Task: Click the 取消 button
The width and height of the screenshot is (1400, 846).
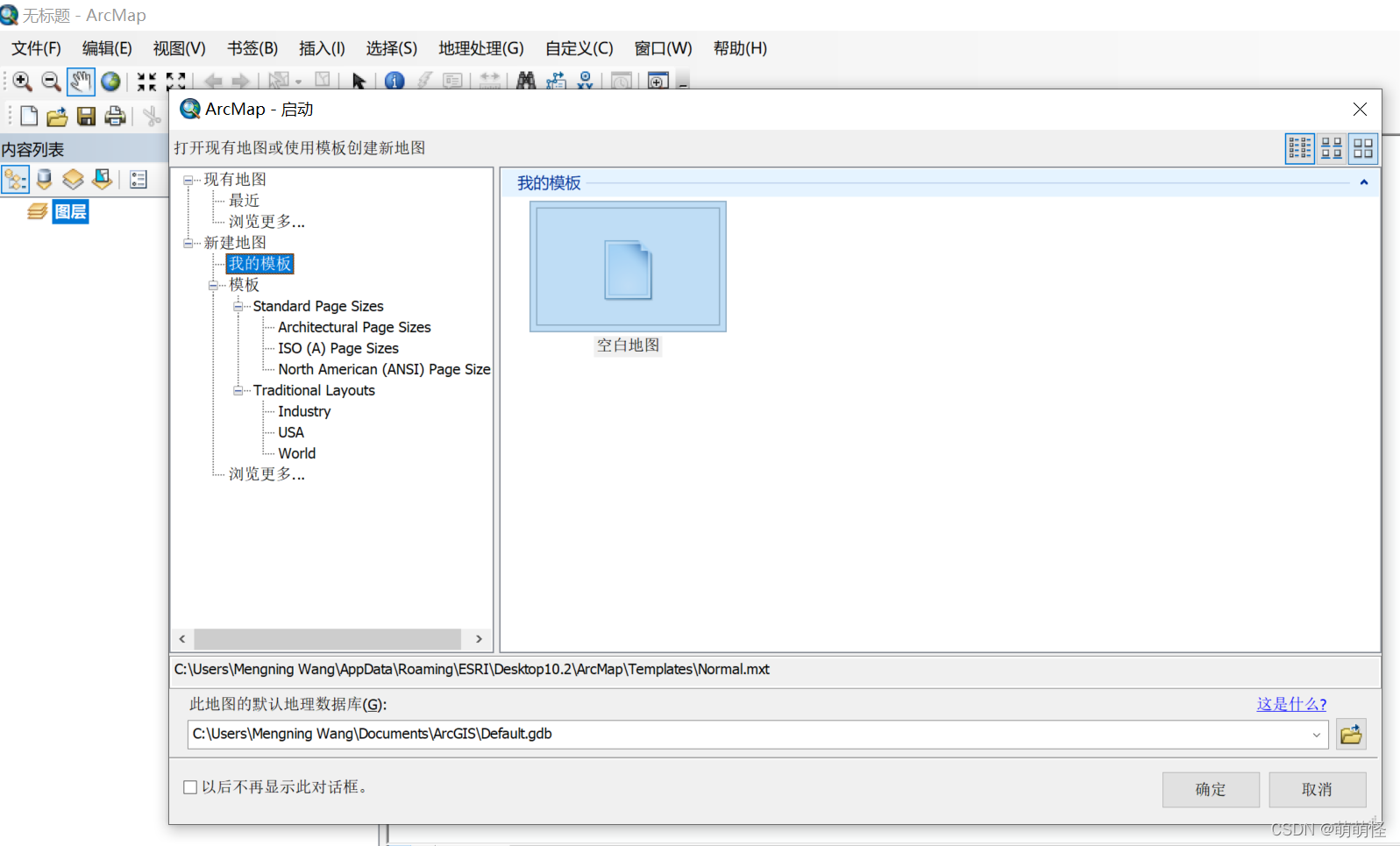Action: click(x=1317, y=790)
